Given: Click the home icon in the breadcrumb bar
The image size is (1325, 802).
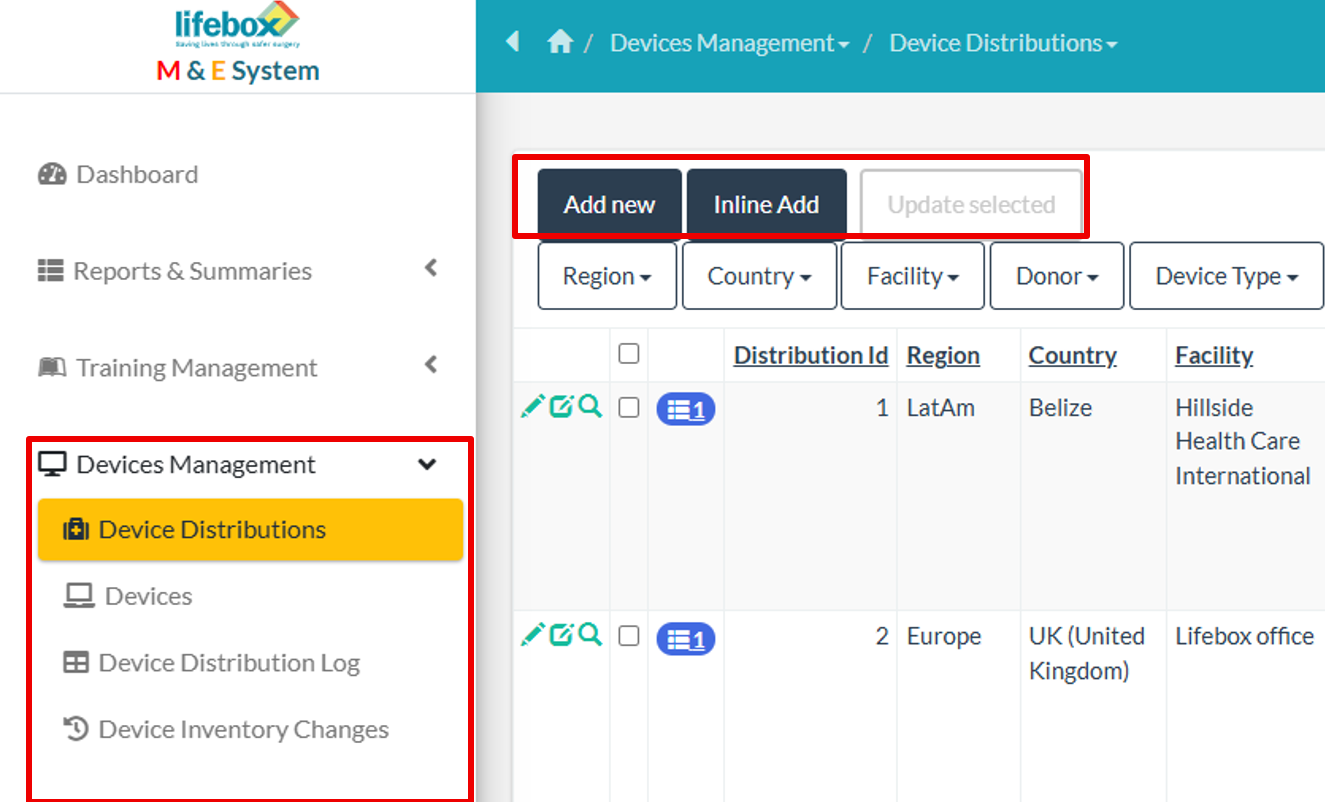Looking at the screenshot, I should coord(561,42).
